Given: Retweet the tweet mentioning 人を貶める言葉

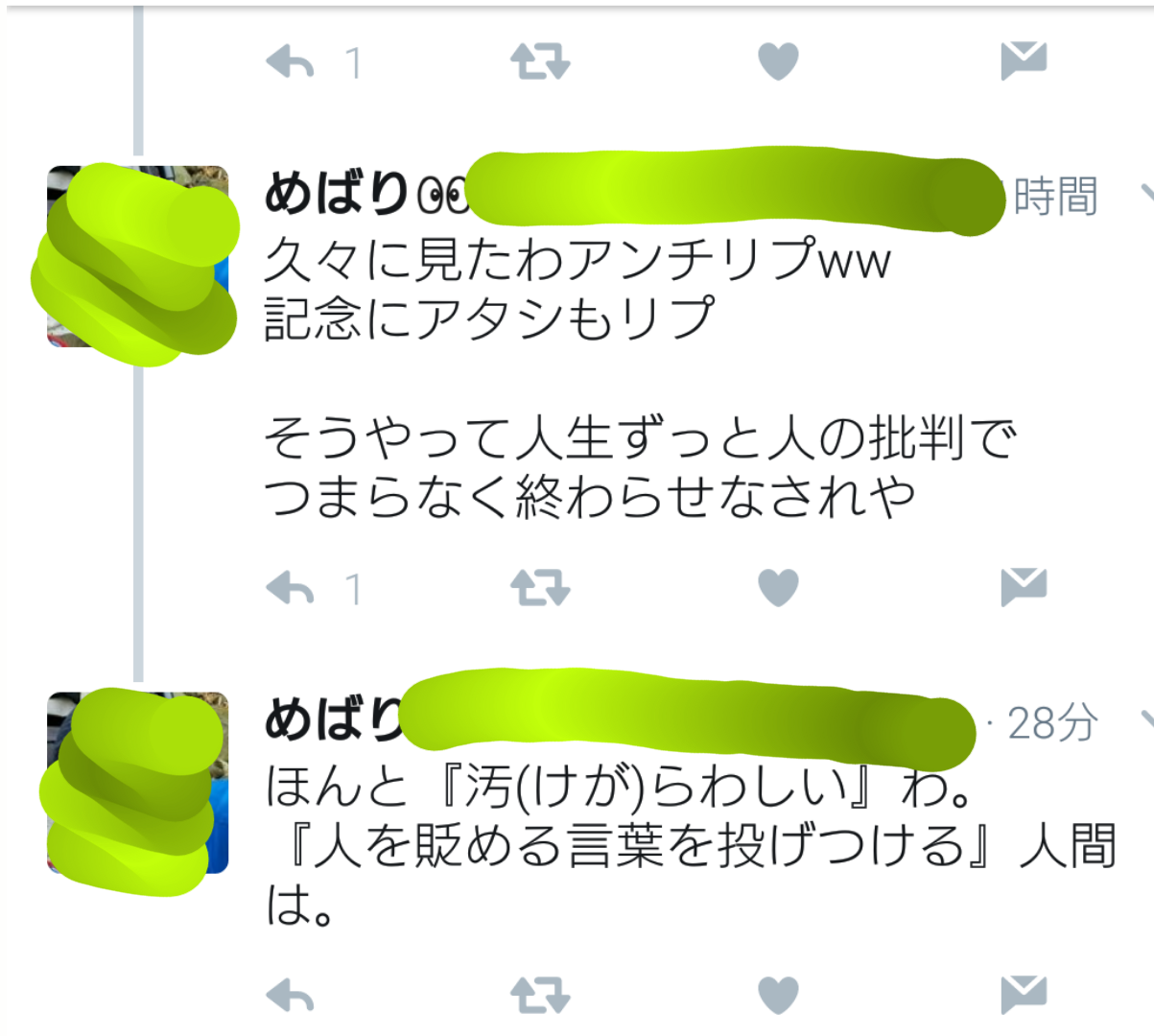Looking at the screenshot, I should tap(540, 997).
